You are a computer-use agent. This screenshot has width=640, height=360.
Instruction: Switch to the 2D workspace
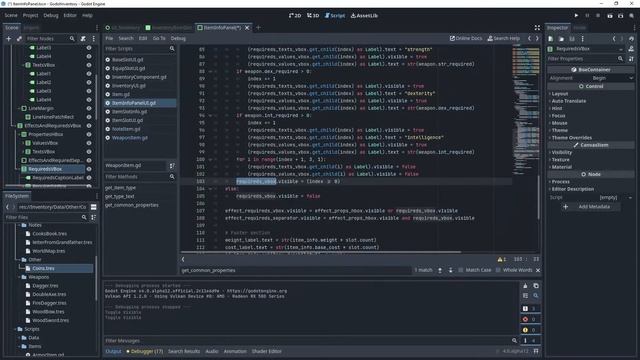pos(295,16)
